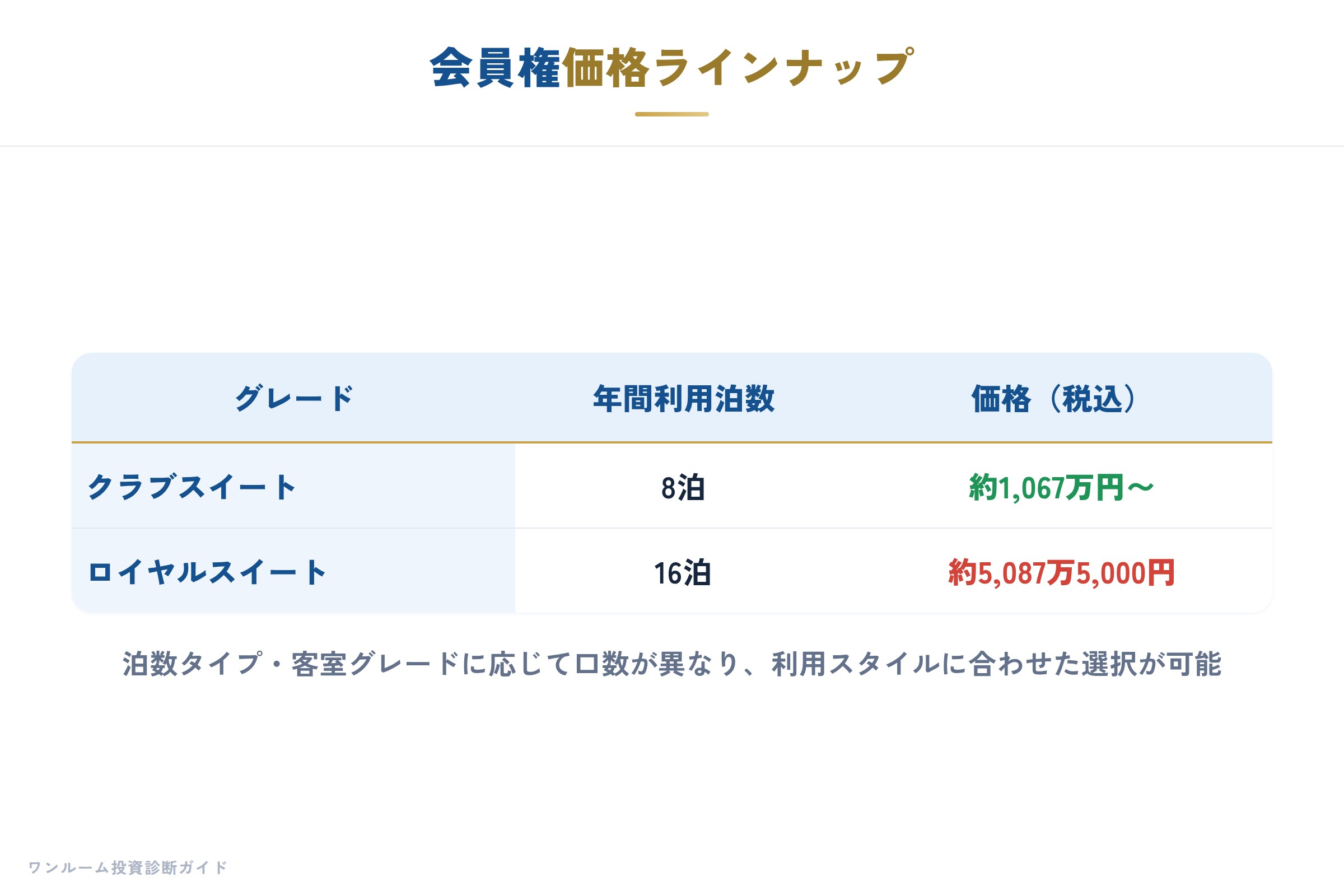1344x896 pixels.
Task: Click the ワンルーム投資診断ガイド footer text
Action: click(x=128, y=867)
